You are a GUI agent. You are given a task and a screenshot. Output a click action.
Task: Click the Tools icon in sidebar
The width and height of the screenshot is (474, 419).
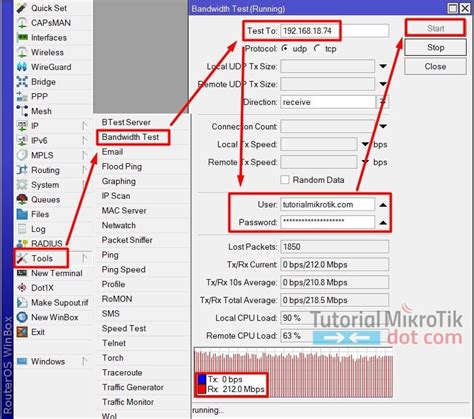(x=22, y=258)
